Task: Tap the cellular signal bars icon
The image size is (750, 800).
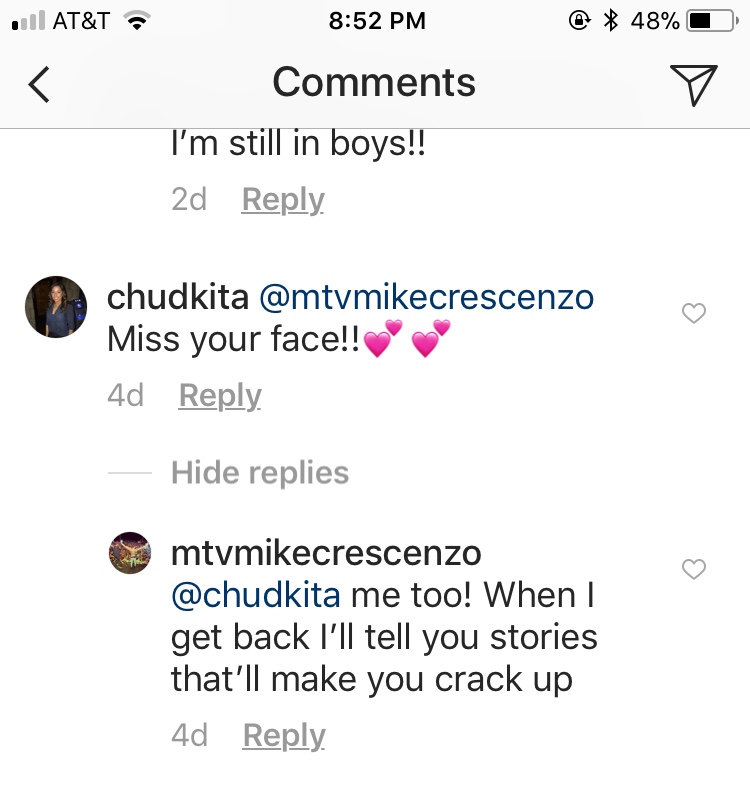Action: click(29, 21)
